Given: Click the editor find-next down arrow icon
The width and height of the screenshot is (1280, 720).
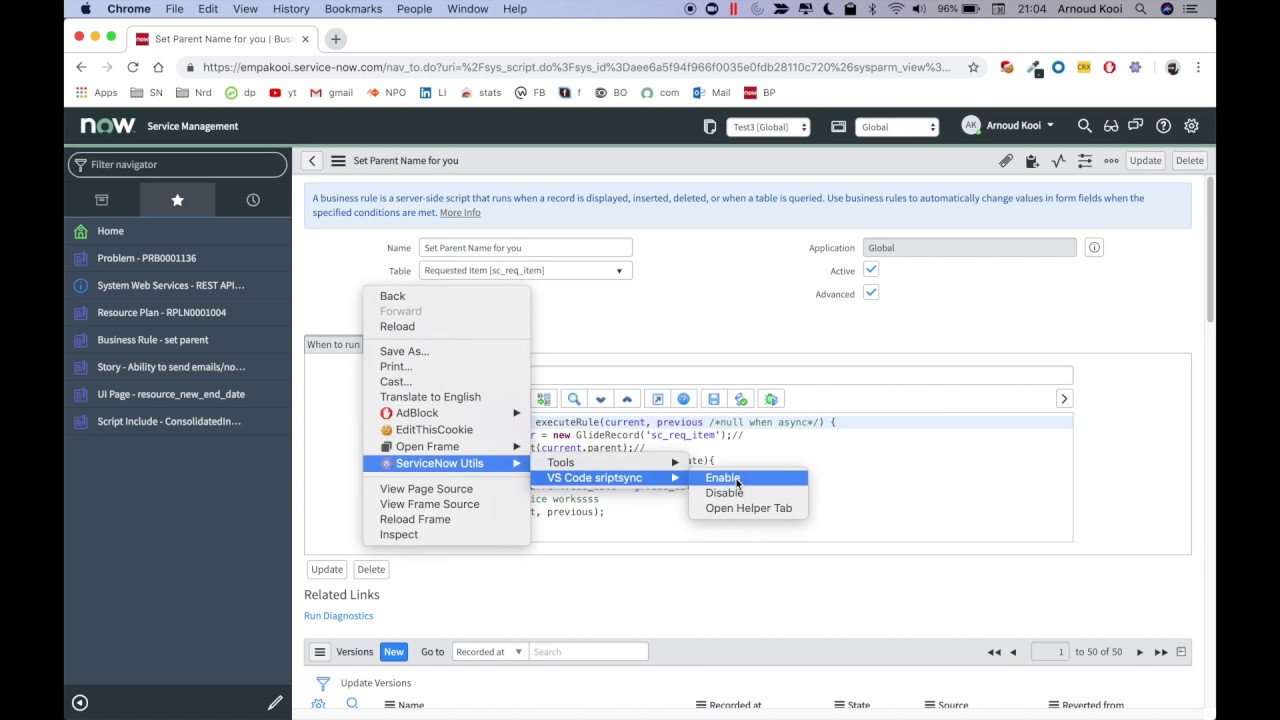Looking at the screenshot, I should [600, 399].
